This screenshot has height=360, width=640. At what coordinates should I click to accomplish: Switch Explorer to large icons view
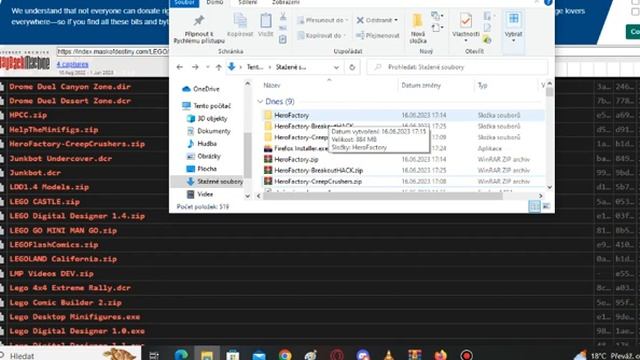click(x=546, y=206)
